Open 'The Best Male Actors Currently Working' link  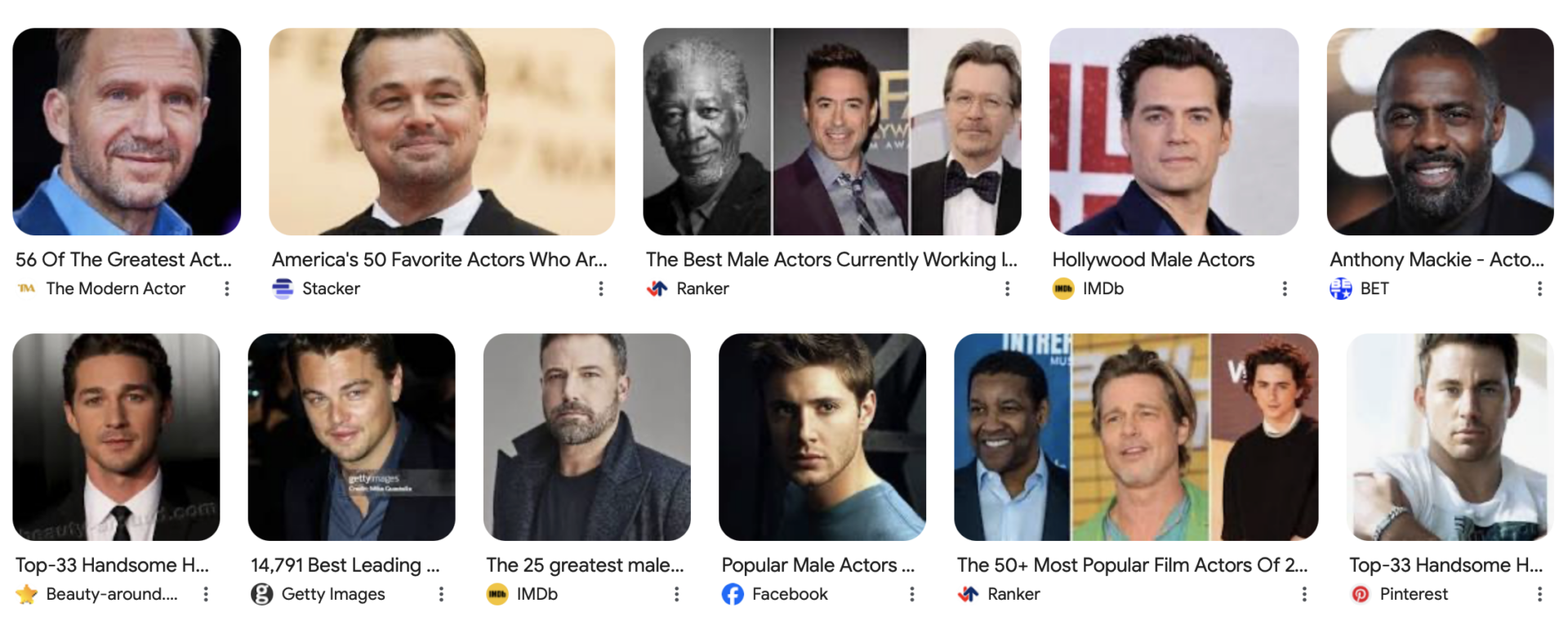[x=831, y=260]
